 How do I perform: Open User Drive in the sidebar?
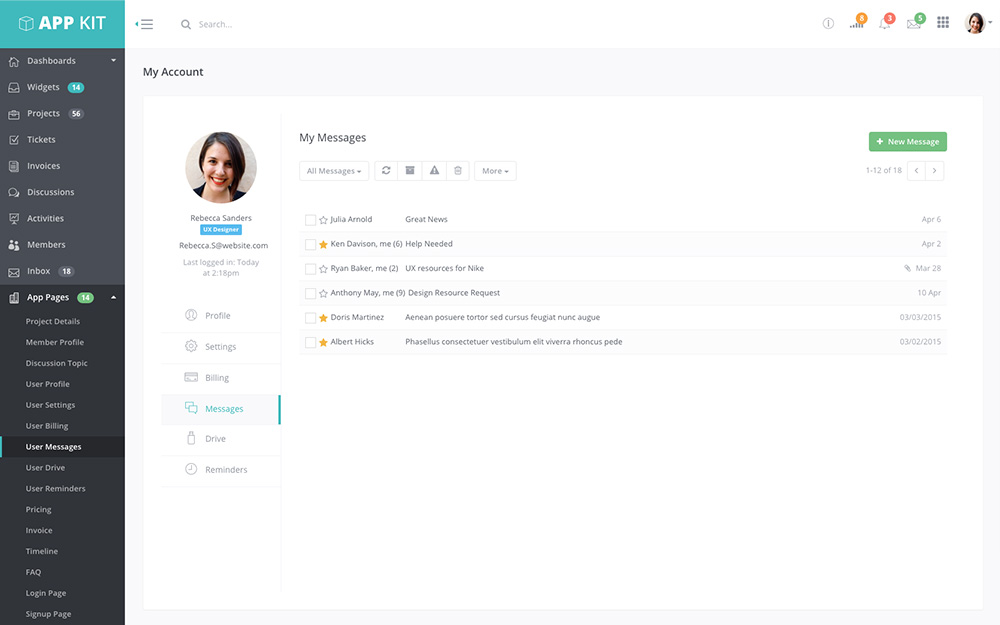click(45, 468)
